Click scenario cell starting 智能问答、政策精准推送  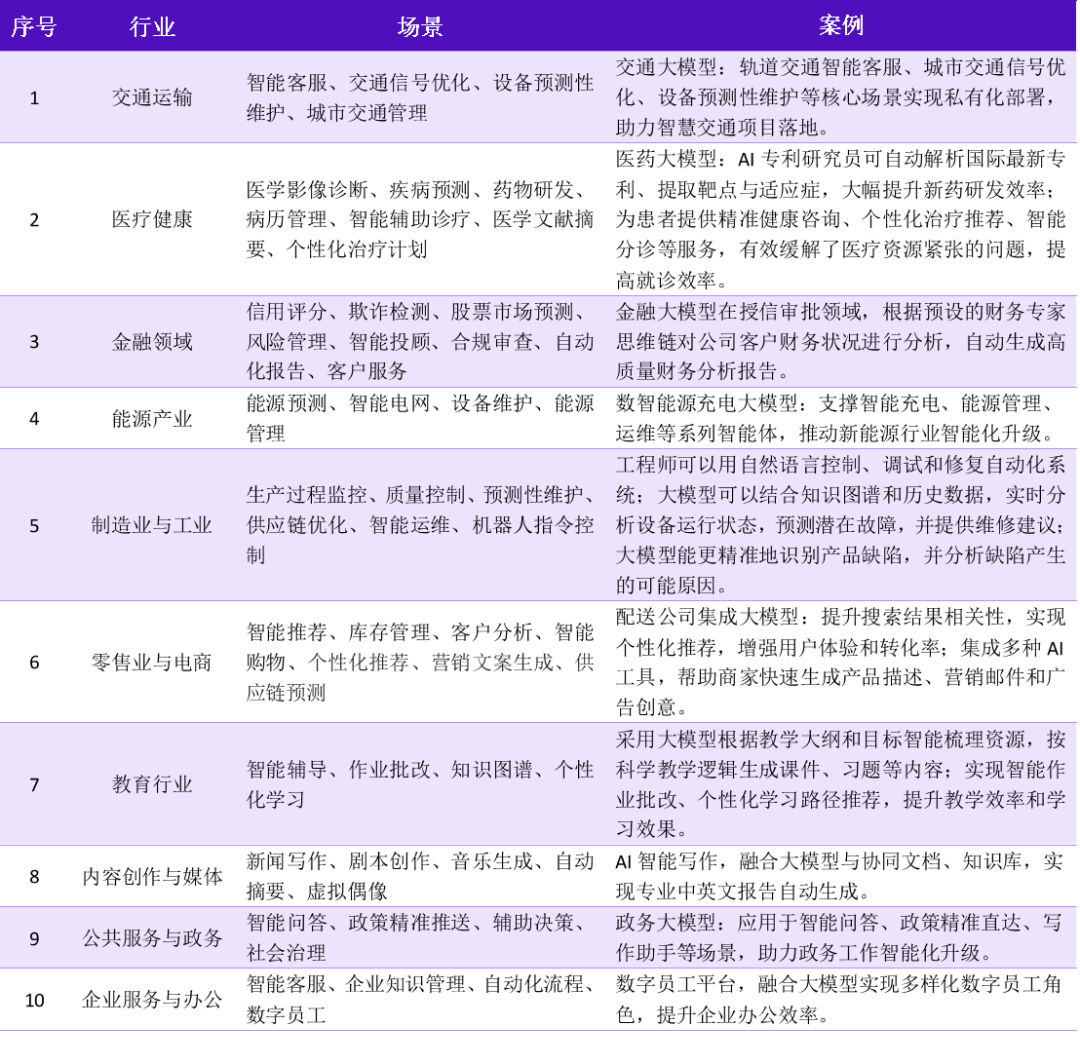tap(420, 937)
